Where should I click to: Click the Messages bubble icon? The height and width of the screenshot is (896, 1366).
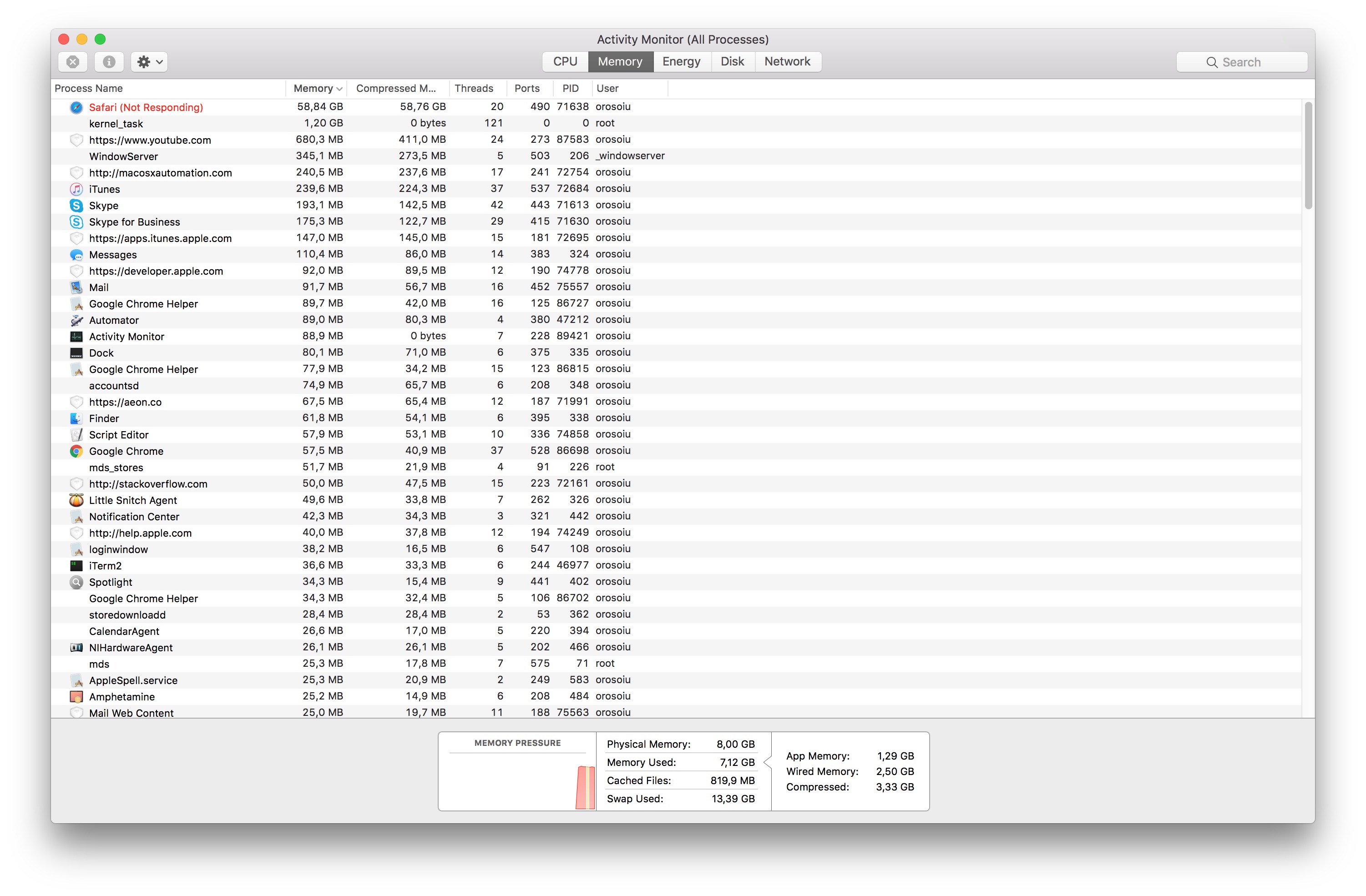[x=76, y=255]
